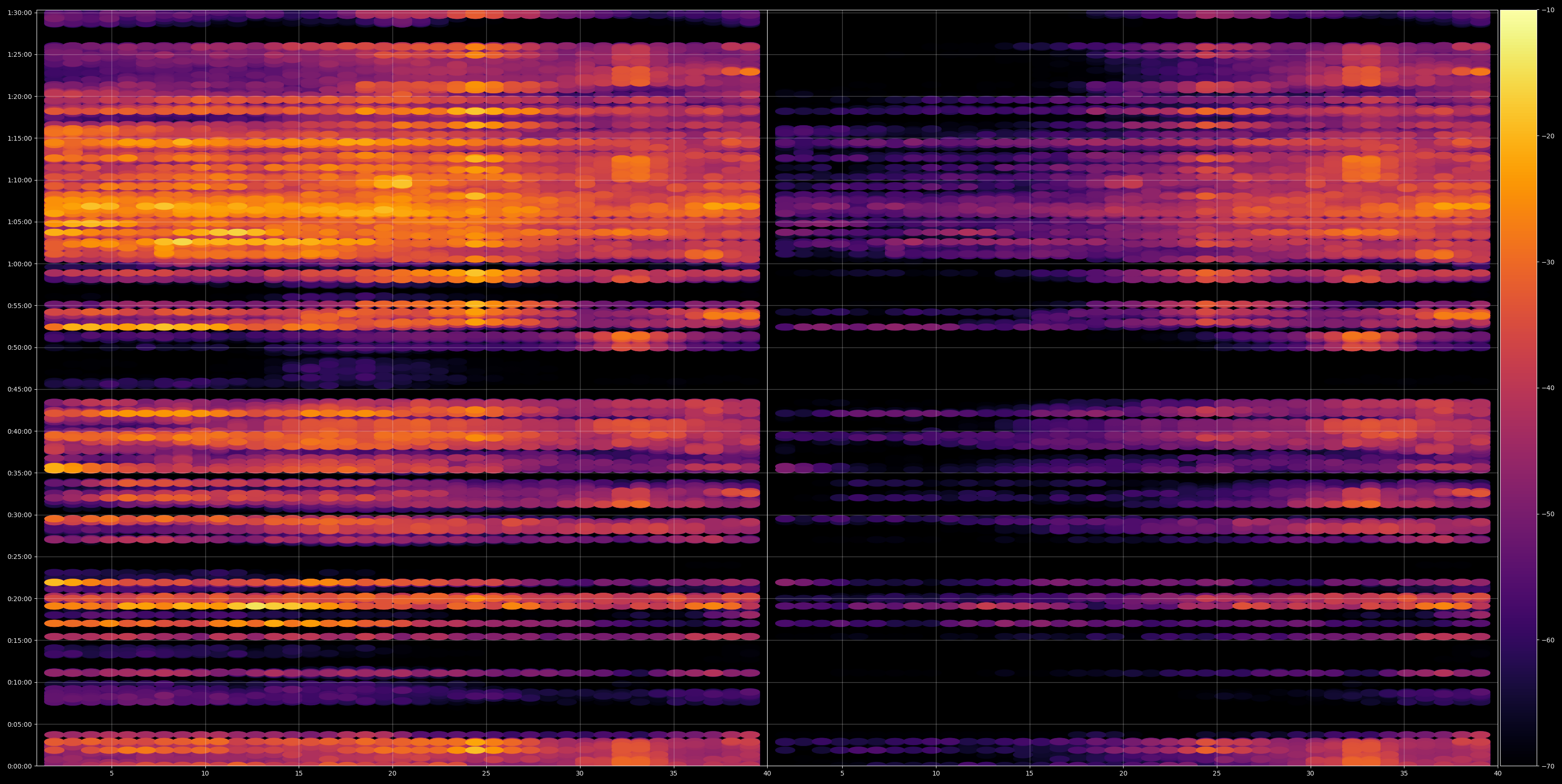1562x784 pixels.
Task: Click the 0:15:00 y-axis tick label
Action: pos(19,641)
